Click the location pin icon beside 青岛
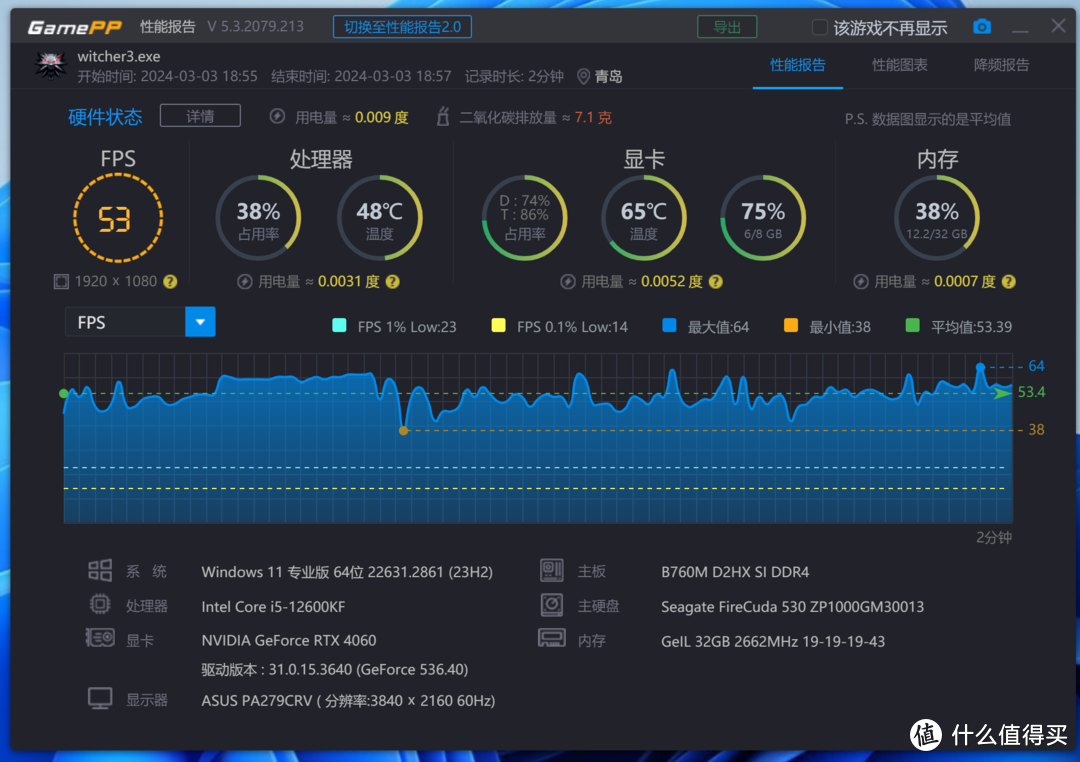This screenshot has height=762, width=1080. click(x=583, y=76)
